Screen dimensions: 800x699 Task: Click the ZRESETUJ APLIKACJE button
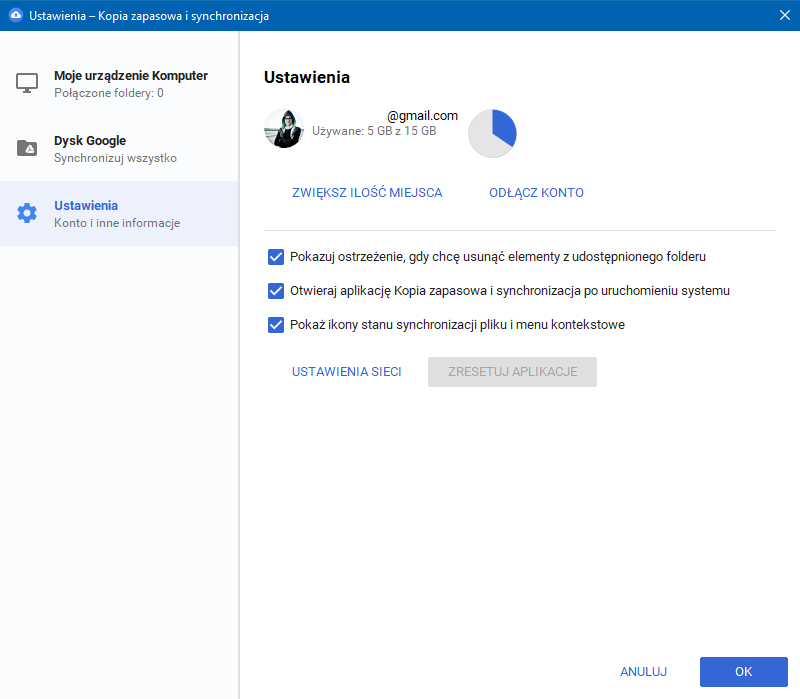coord(512,371)
